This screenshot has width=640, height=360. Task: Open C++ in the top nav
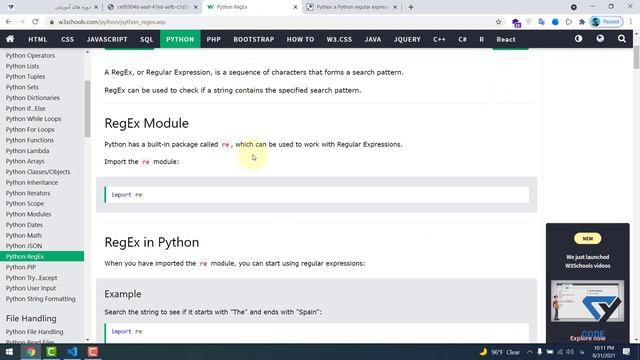[439, 39]
